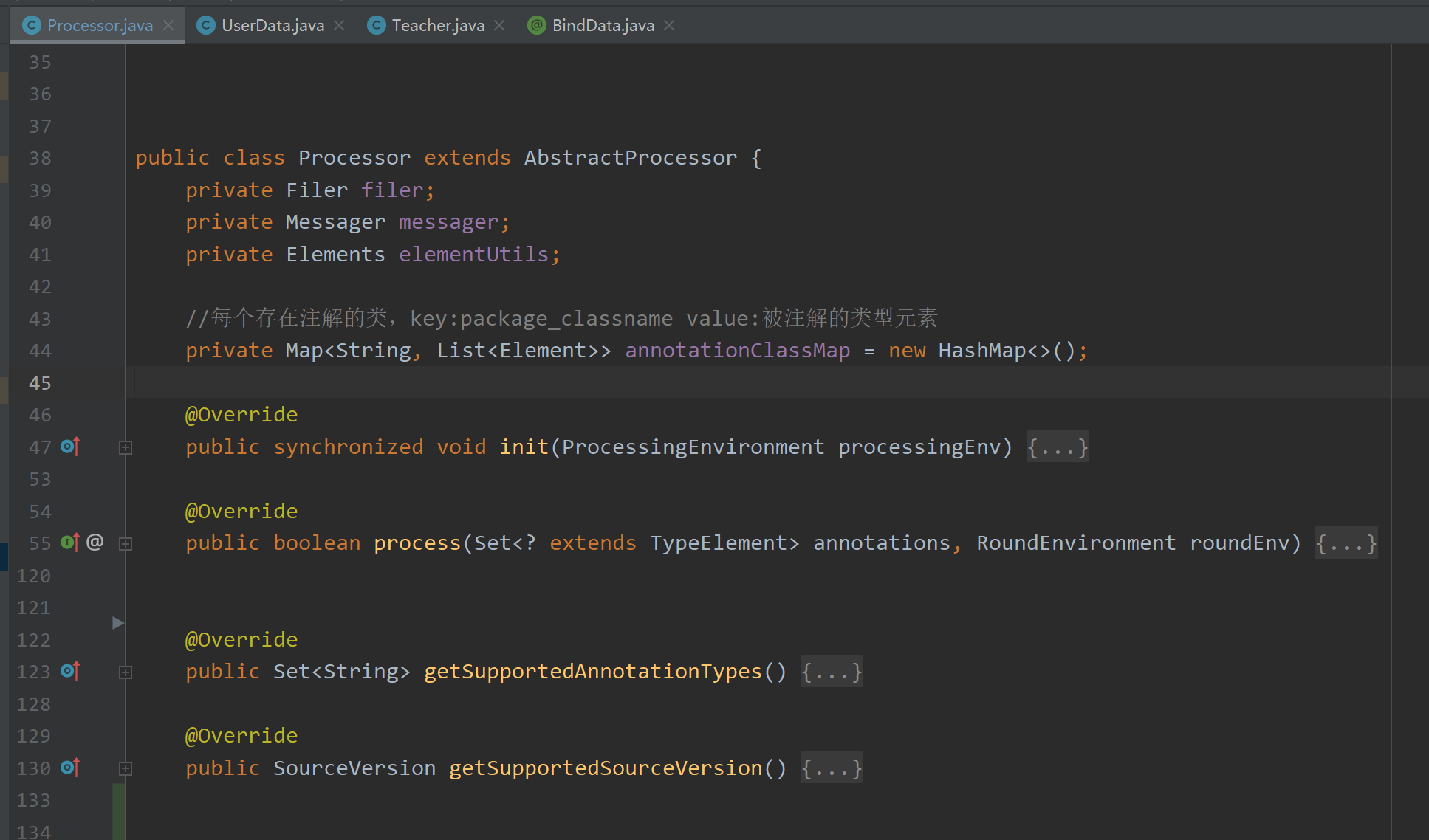Click override gutter icon beside getSupportedAnnotationTypes
The width and height of the screenshot is (1429, 840).
tap(70, 671)
